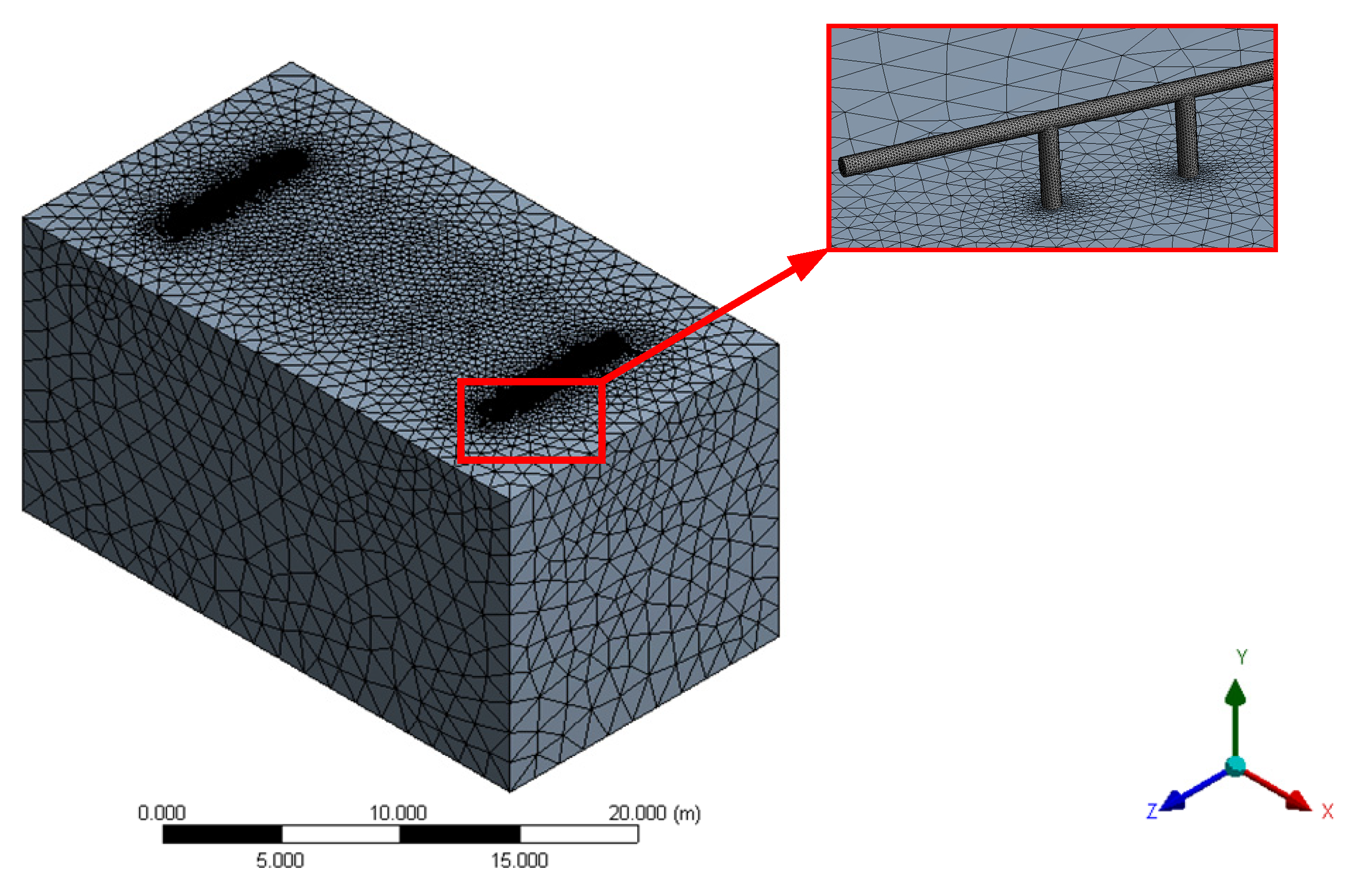
Task: Click the cyan isometric ball on triad
Action: coord(1235,767)
